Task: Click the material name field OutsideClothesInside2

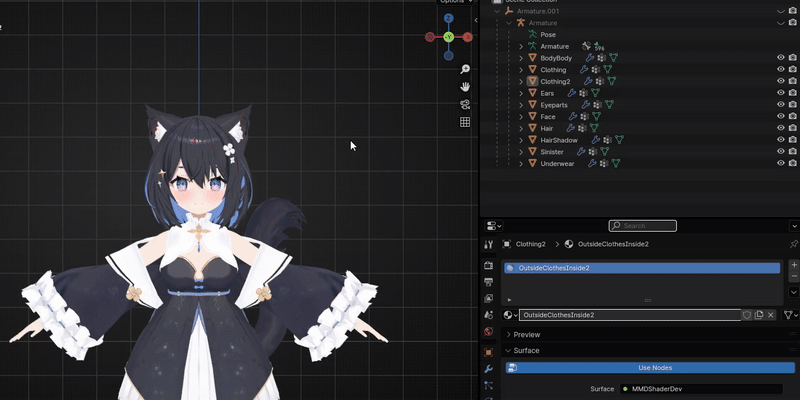Action: point(629,315)
